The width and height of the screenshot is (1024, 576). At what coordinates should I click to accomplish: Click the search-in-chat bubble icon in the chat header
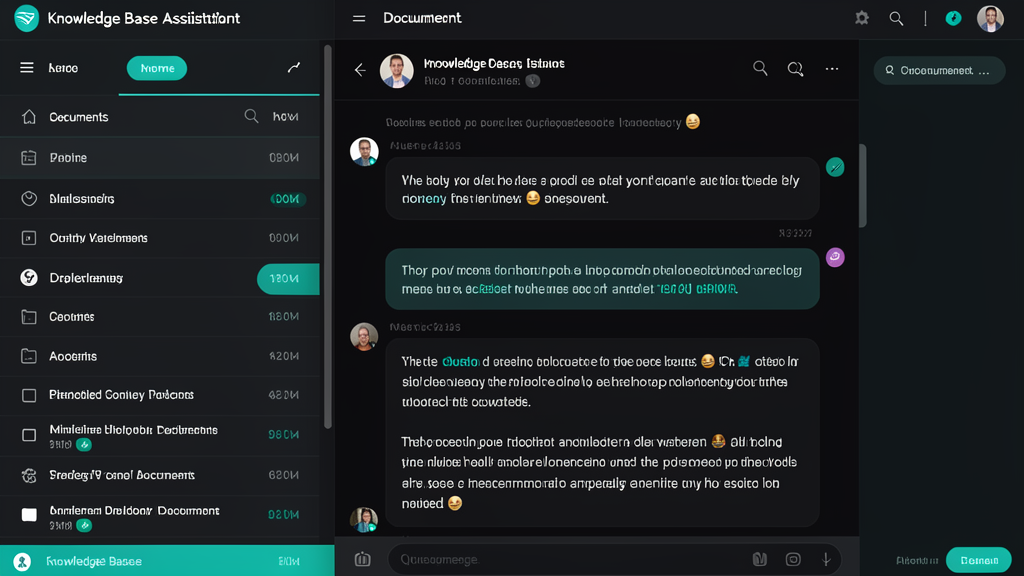[795, 69]
